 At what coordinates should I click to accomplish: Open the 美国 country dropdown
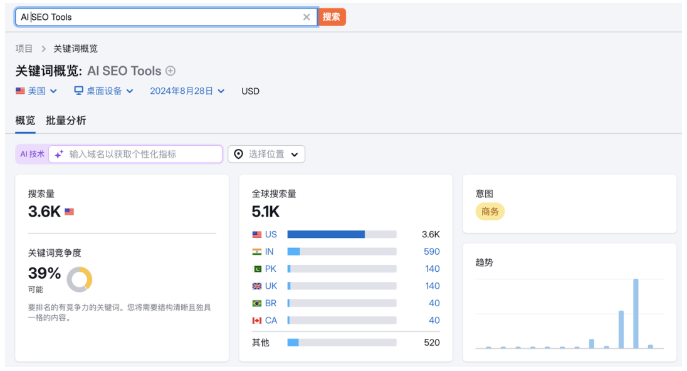point(36,91)
